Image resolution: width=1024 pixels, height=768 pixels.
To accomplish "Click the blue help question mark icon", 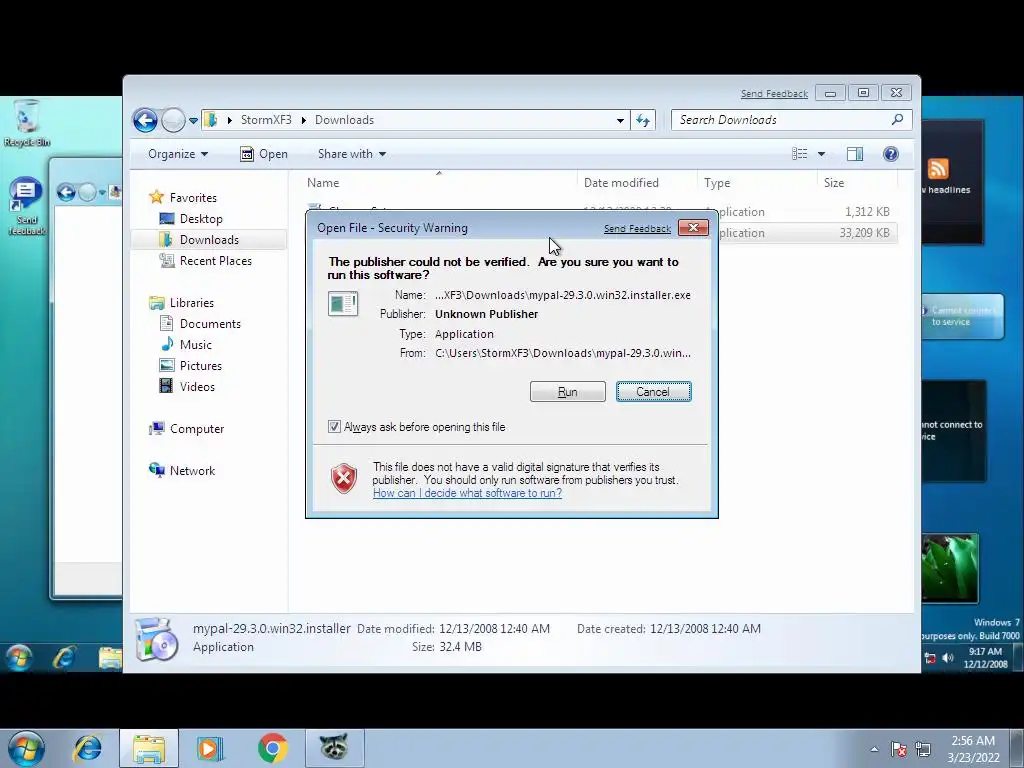I will pos(891,153).
